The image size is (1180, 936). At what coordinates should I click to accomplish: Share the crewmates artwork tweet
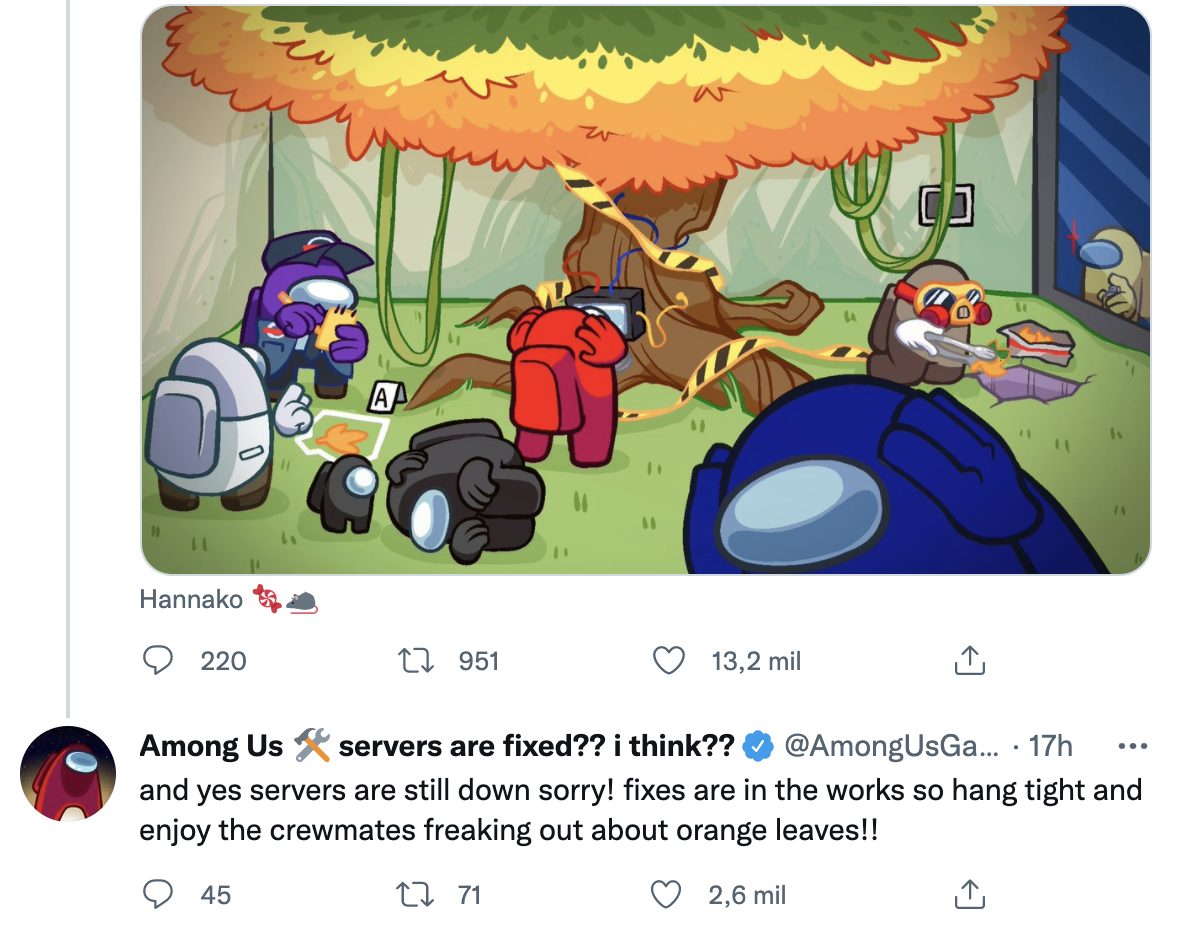click(x=966, y=660)
